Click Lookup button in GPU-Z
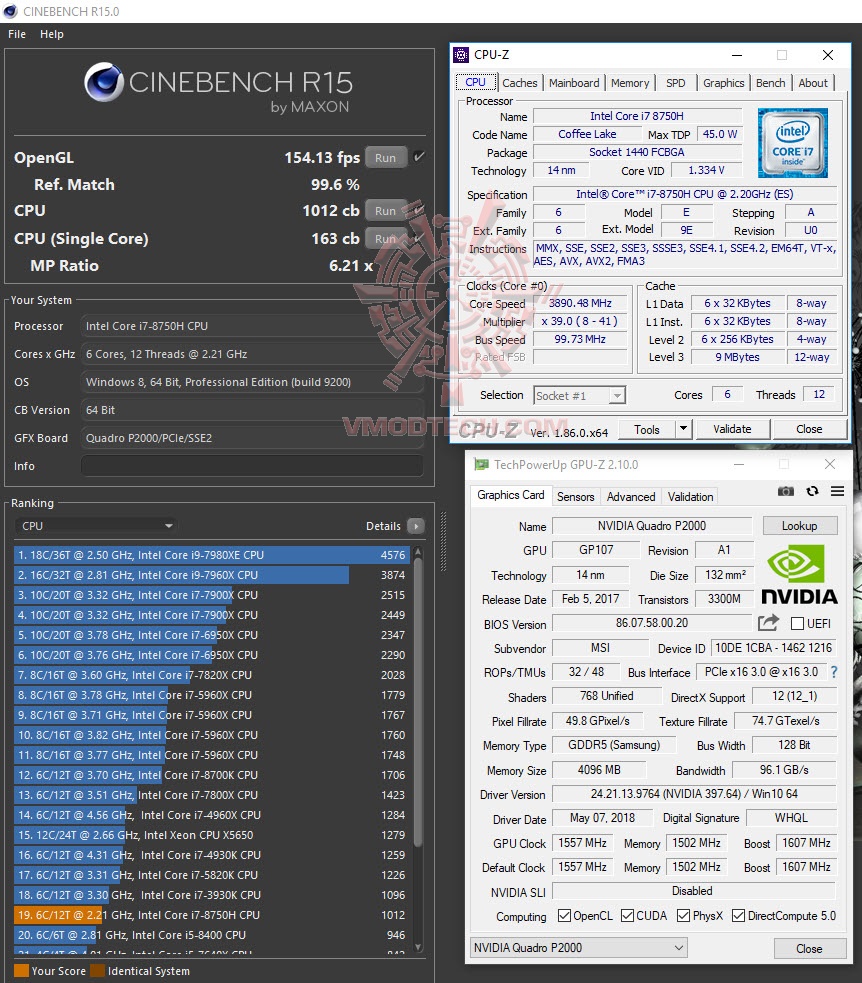 click(799, 525)
